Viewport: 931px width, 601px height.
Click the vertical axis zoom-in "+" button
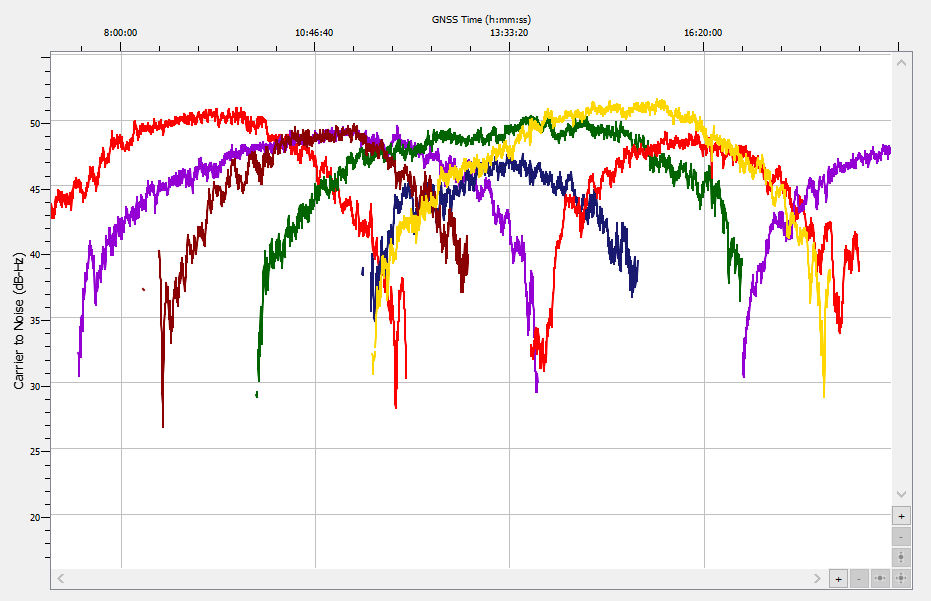(x=902, y=514)
